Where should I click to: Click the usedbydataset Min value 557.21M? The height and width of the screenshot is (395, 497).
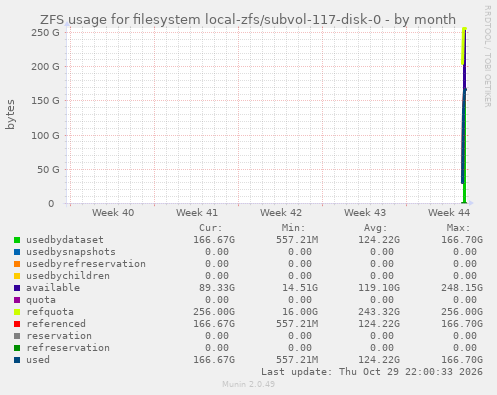click(x=297, y=240)
